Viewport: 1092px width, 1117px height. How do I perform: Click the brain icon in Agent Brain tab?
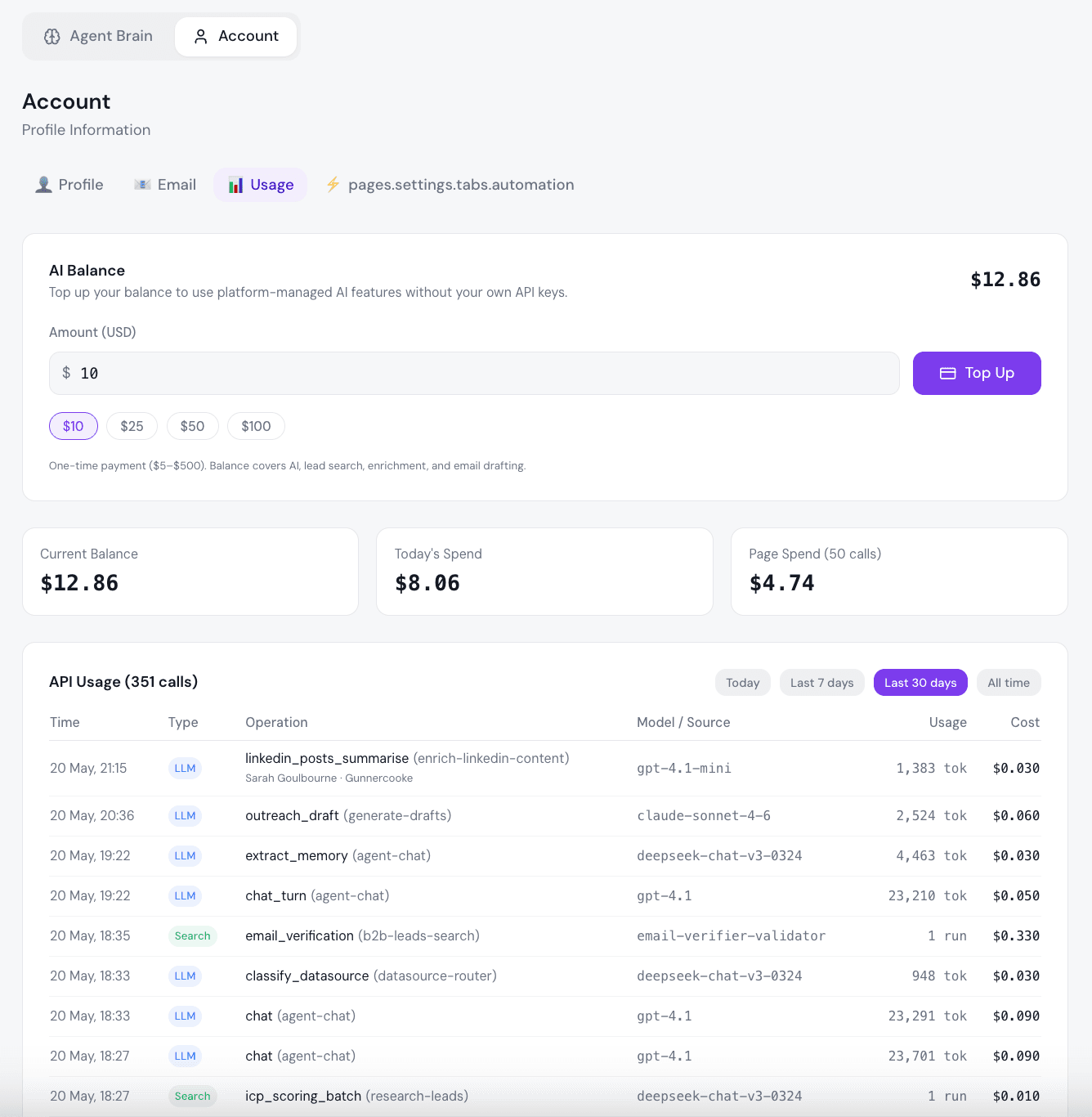(52, 37)
